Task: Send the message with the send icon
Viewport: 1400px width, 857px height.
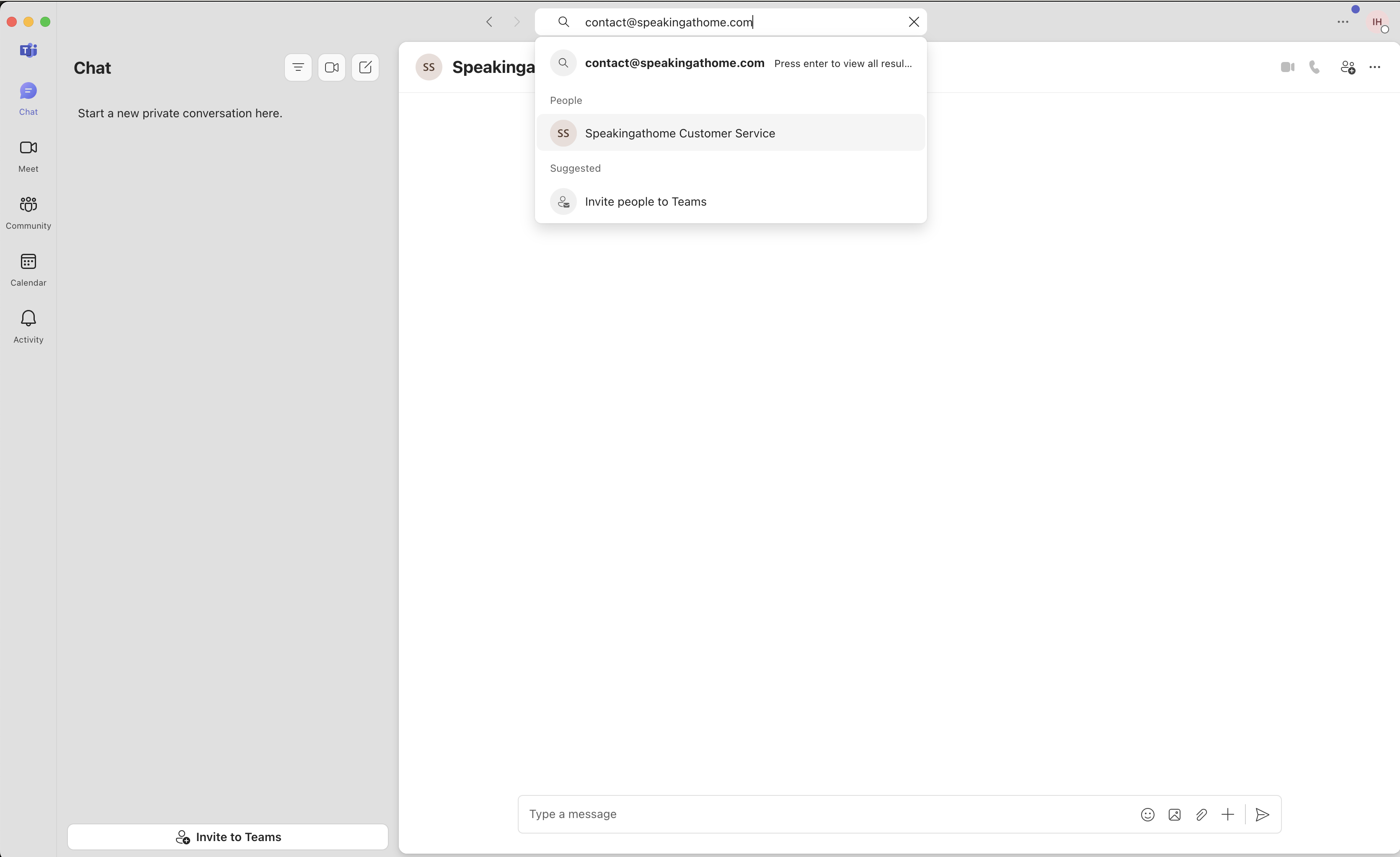Action: coord(1262,814)
